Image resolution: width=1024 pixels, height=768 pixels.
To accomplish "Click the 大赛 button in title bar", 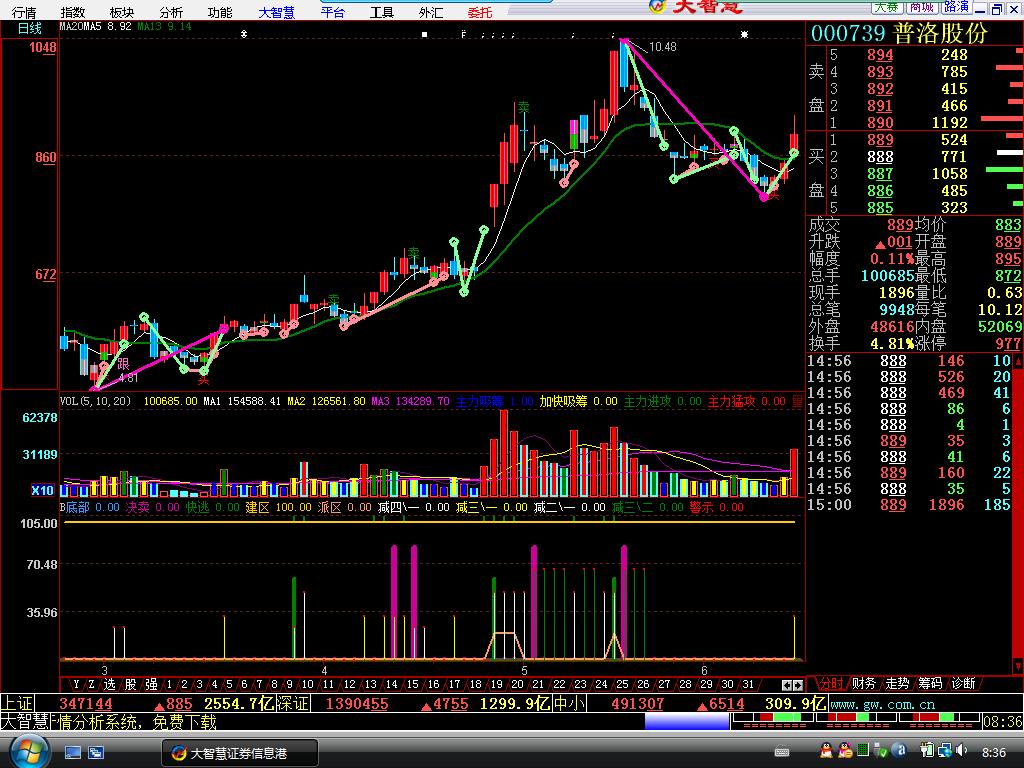I will [887, 7].
